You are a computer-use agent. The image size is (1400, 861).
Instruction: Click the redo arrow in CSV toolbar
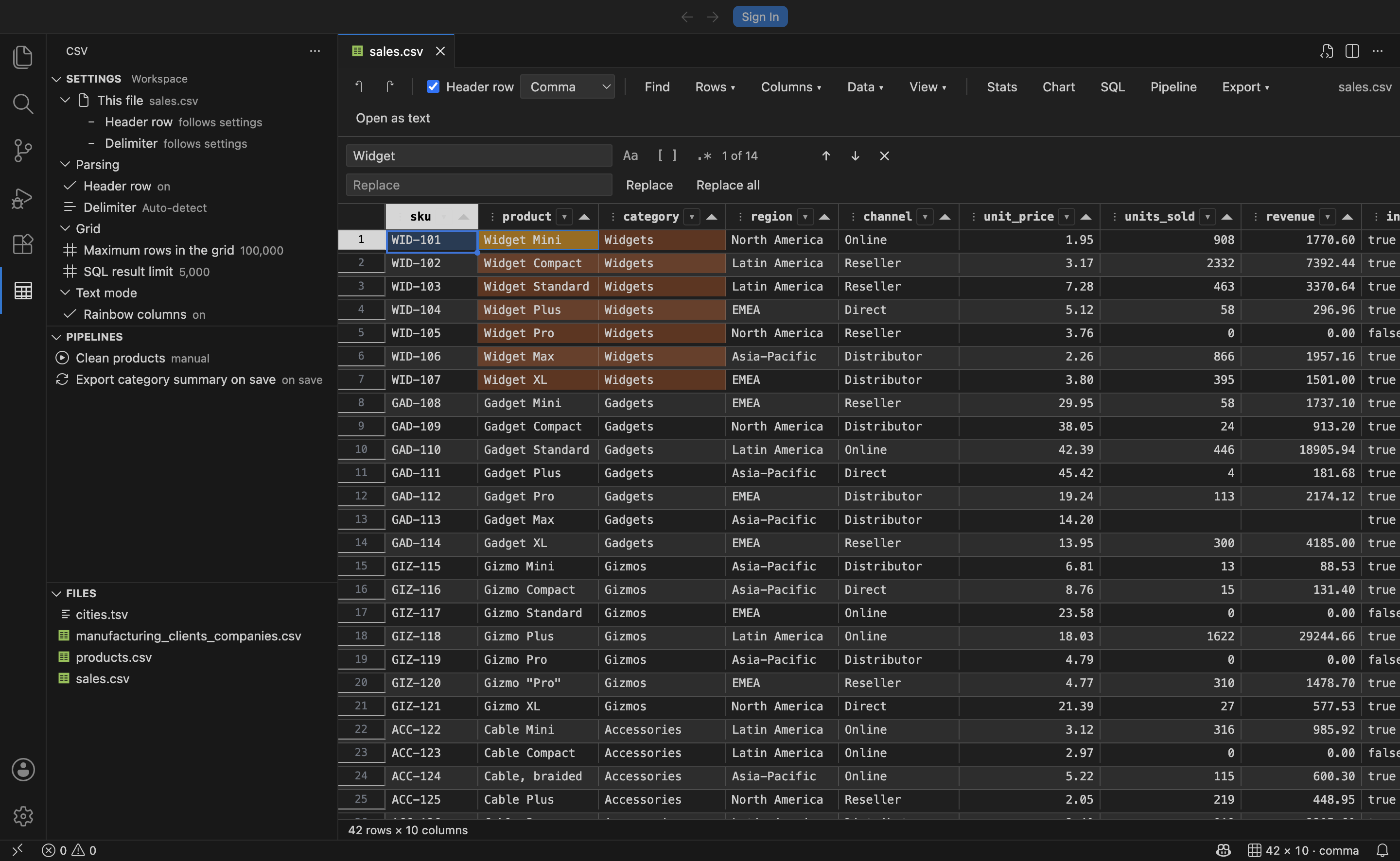390,86
